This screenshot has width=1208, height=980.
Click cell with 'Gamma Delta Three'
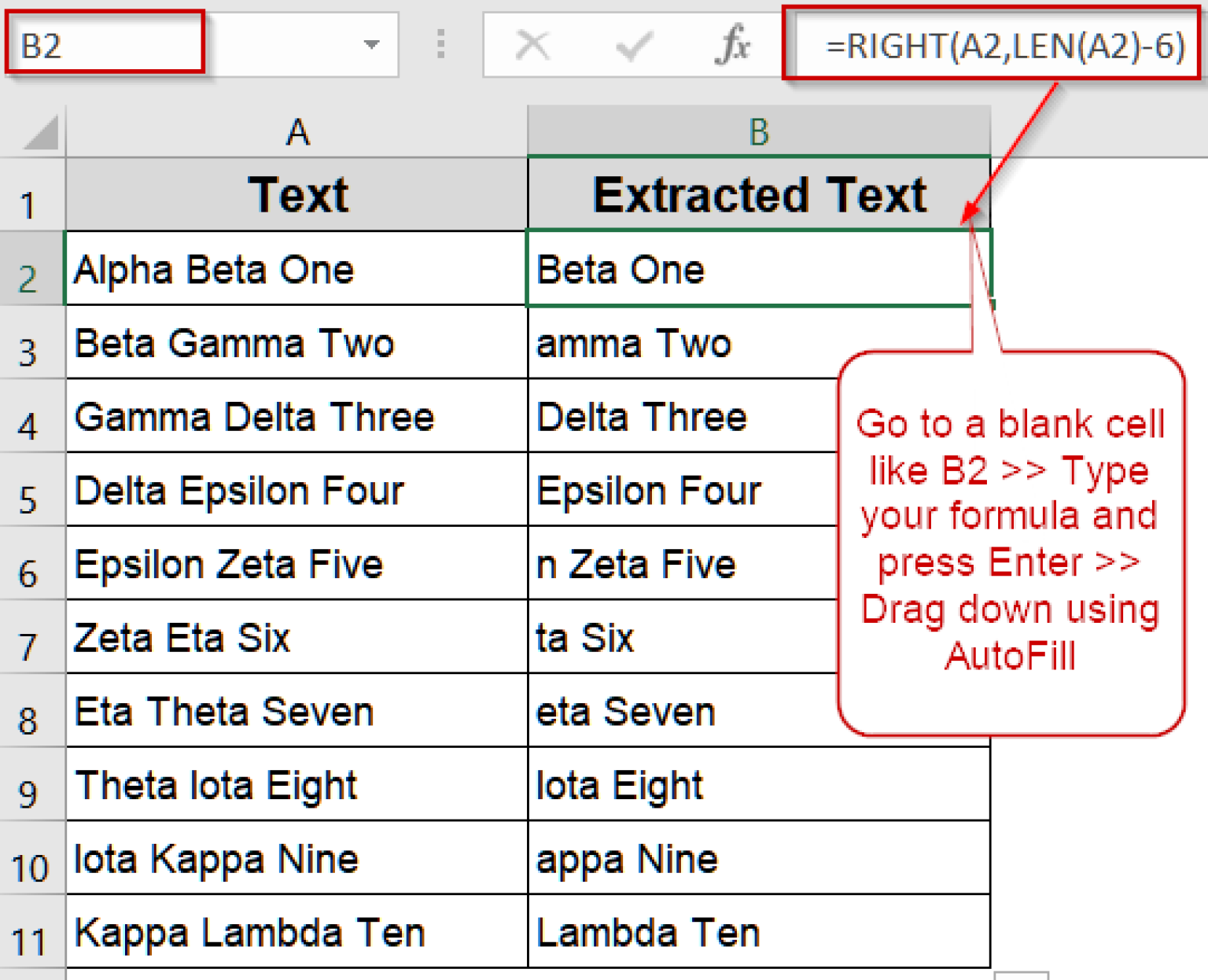[x=296, y=417]
